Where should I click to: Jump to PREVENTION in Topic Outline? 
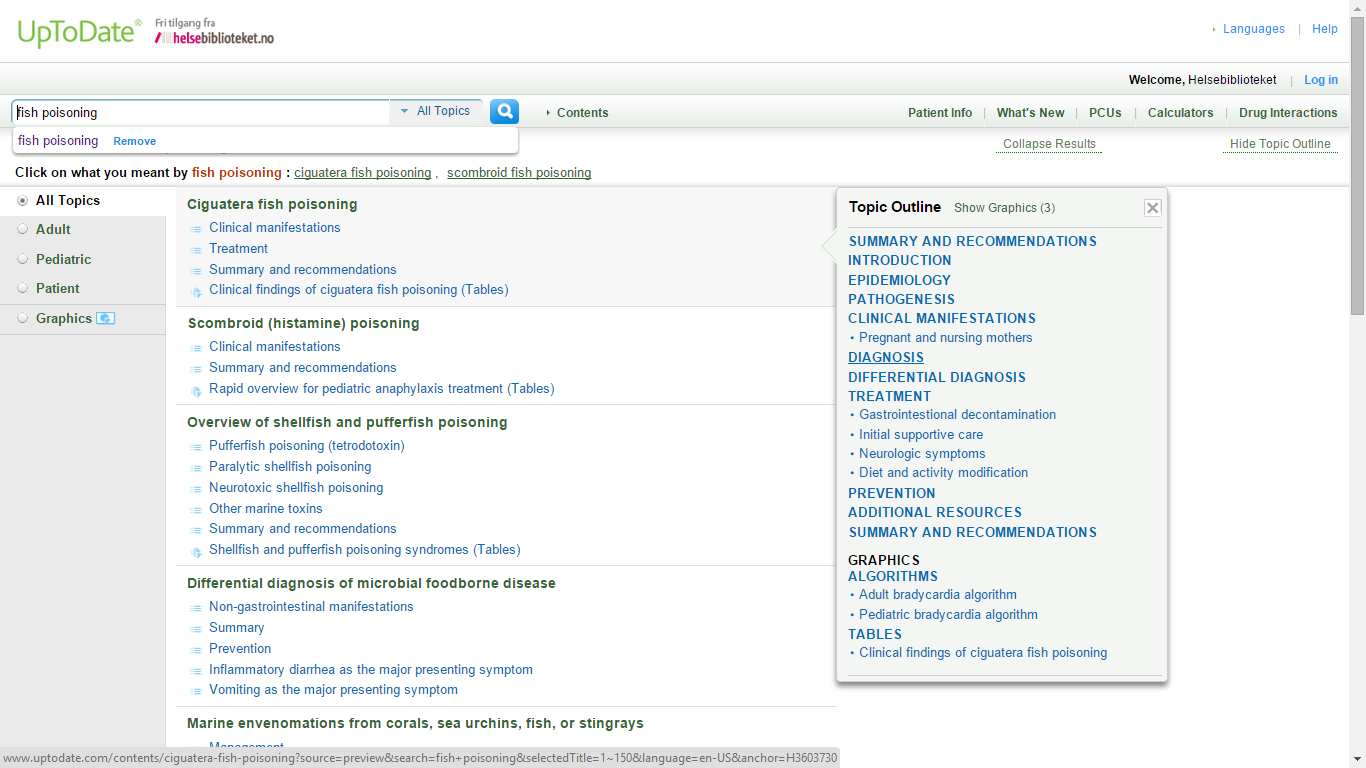pos(892,493)
